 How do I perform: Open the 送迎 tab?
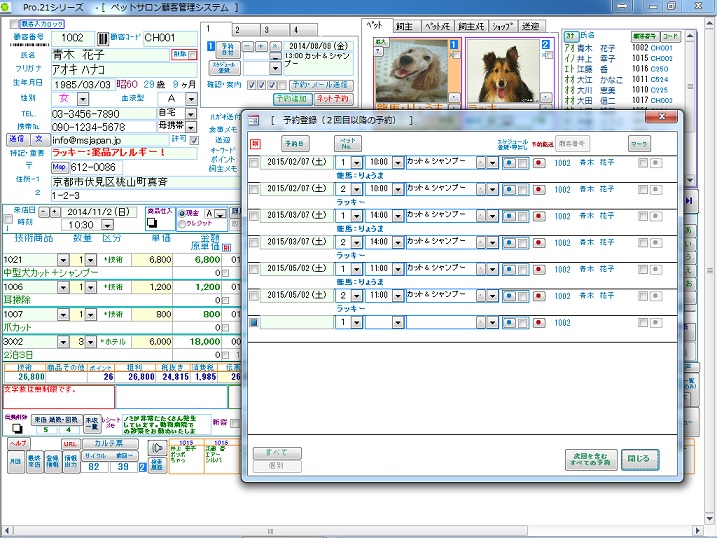[x=530, y=27]
